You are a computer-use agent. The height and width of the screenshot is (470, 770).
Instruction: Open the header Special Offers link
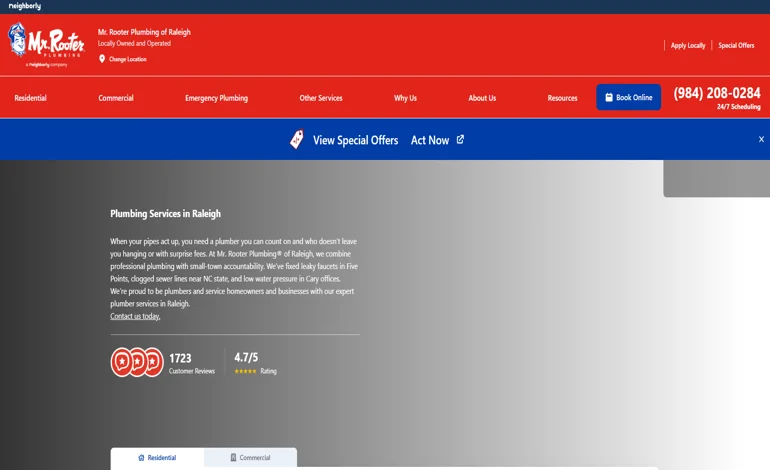coord(736,45)
